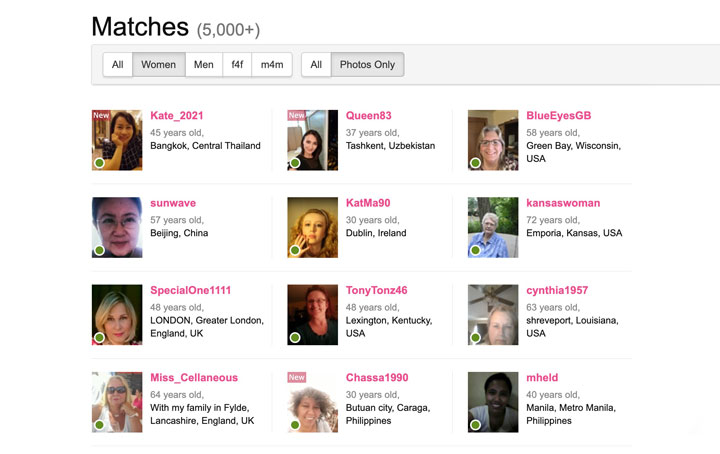
Task: Select the All gender filter
Action: pos(118,65)
